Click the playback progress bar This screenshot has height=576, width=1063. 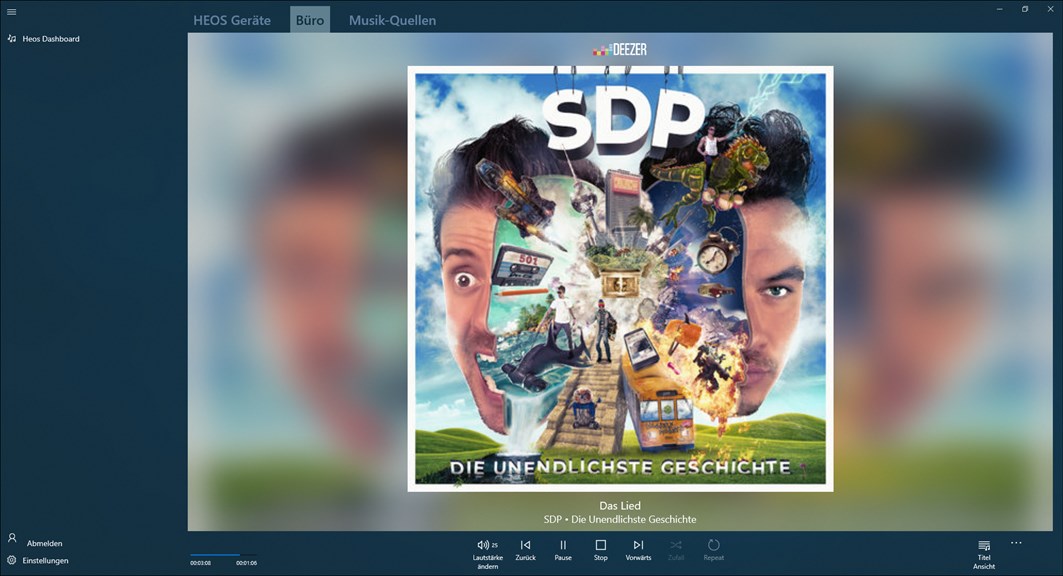[224, 555]
